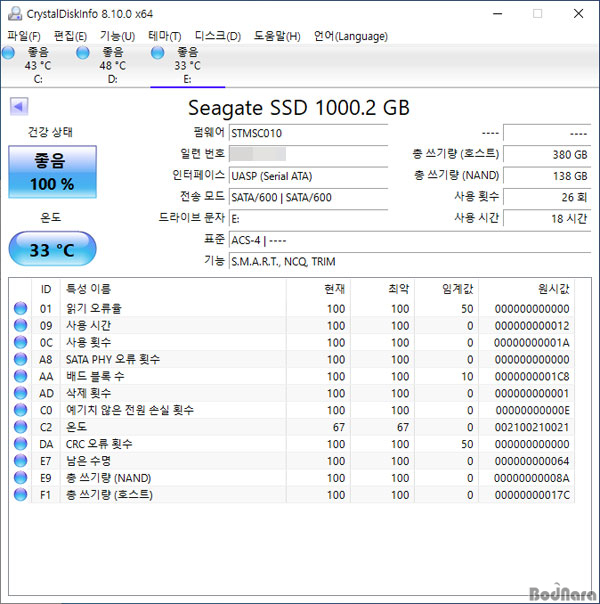Click status orb for AA 배드 블록 수

click(20, 376)
